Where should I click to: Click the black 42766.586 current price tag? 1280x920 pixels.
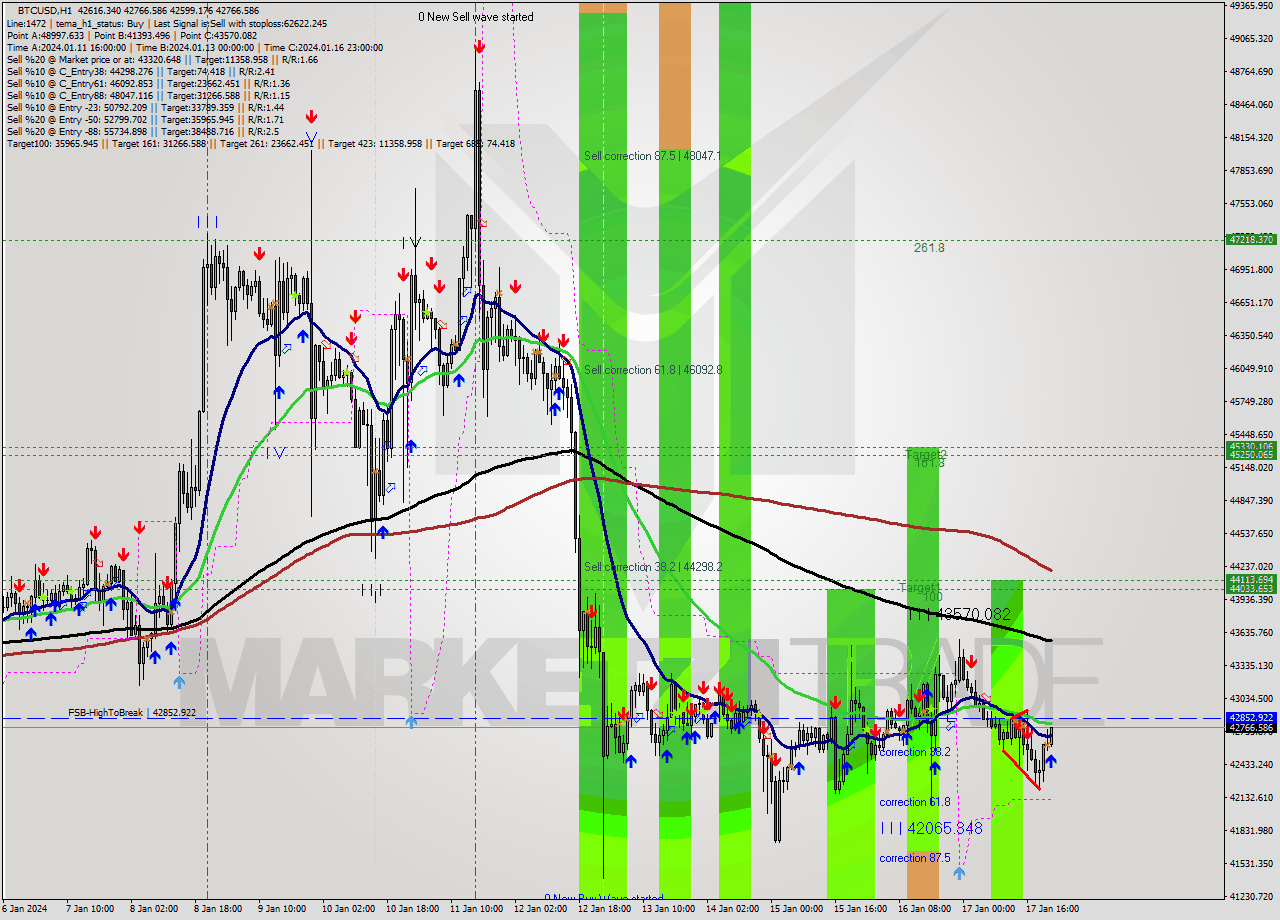[x=1251, y=728]
